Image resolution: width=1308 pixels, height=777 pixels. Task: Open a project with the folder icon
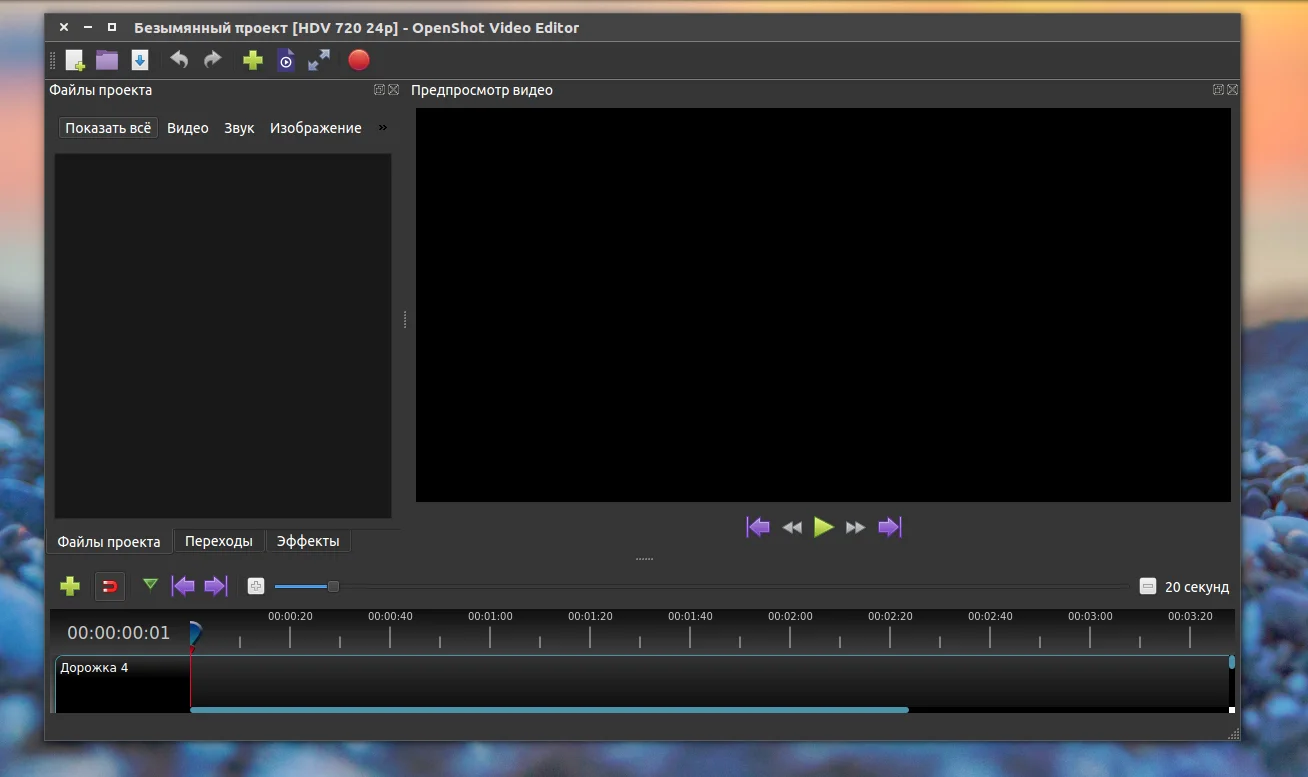point(107,60)
